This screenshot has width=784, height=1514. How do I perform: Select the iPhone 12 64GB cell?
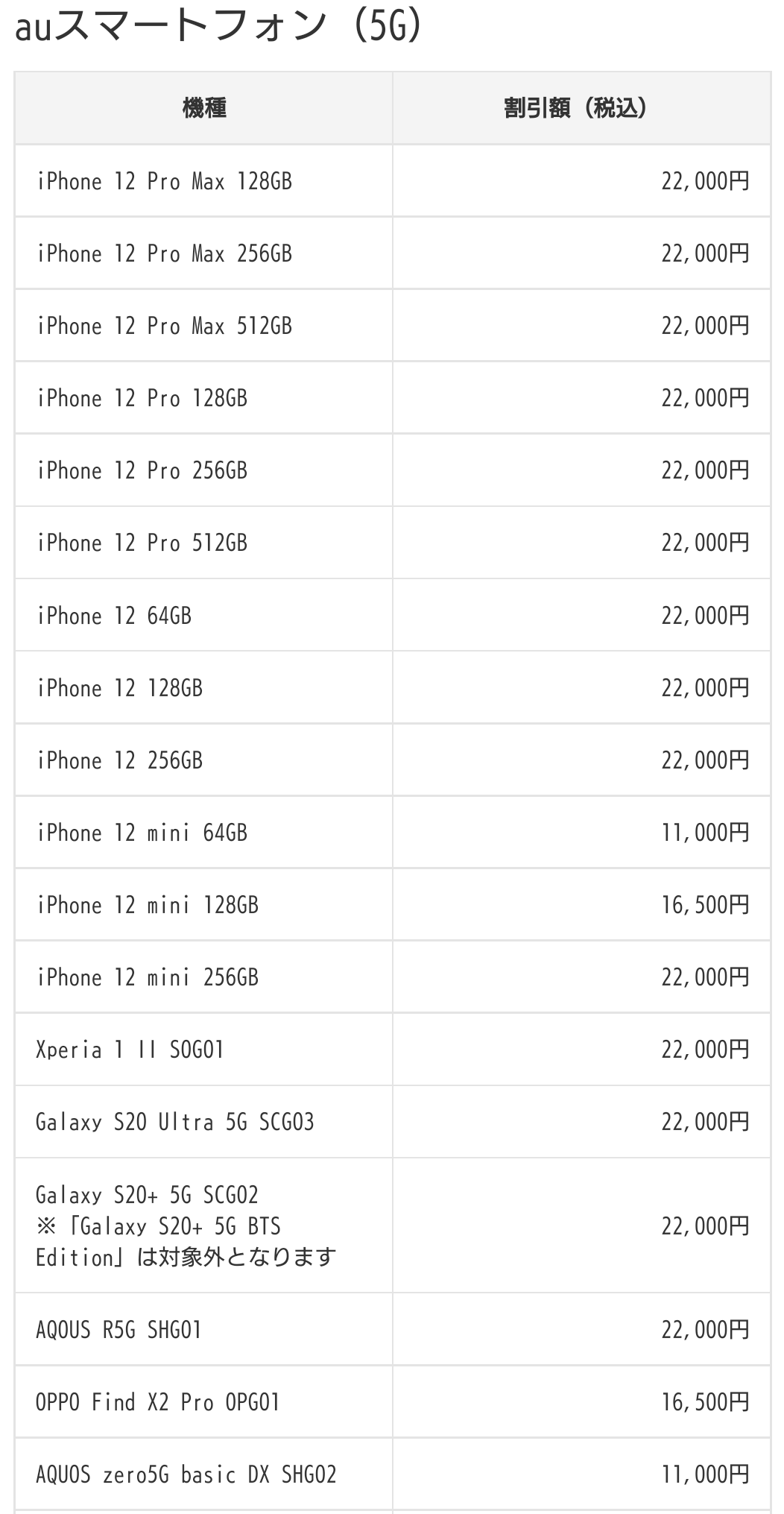(115, 616)
